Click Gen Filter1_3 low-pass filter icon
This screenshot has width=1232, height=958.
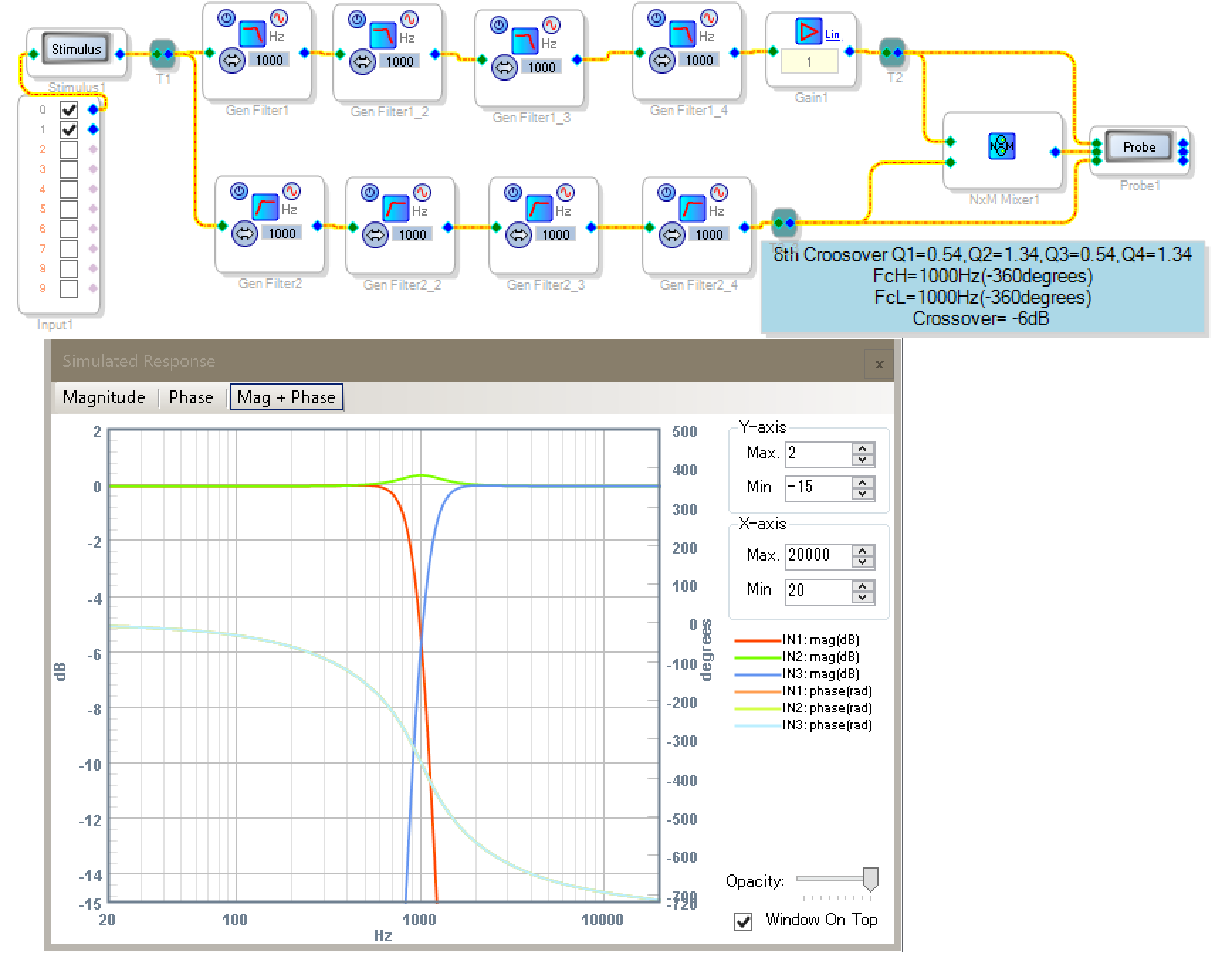click(525, 40)
